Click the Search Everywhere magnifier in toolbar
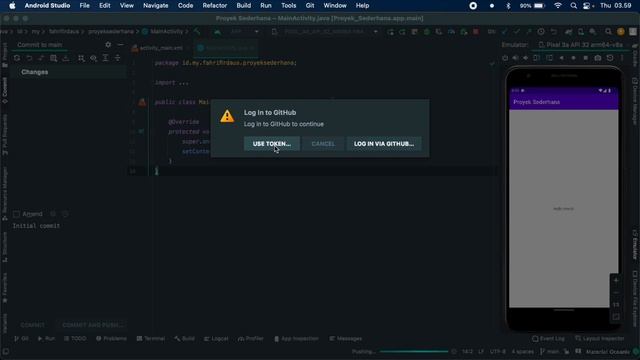Screen dimensions: 640x360 tap(608, 32)
